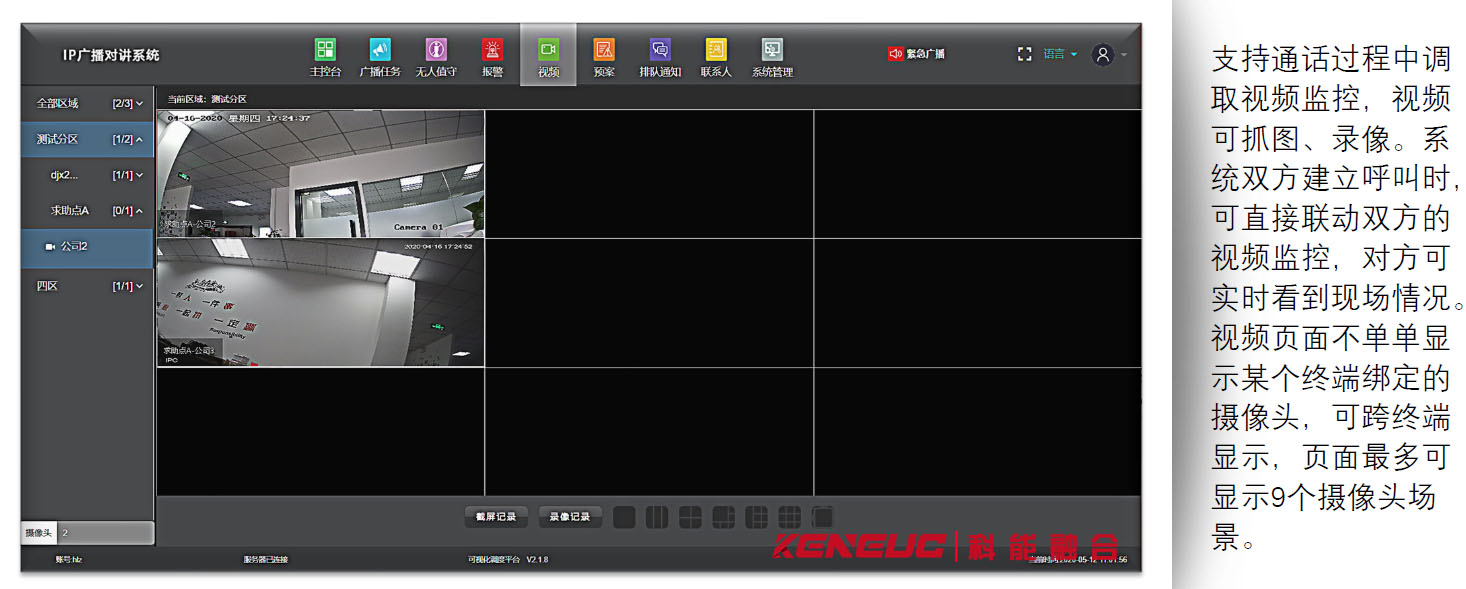Screen dimensions: 1466x589
Task: Click the 账号:hlz status text
Action: tap(68, 559)
